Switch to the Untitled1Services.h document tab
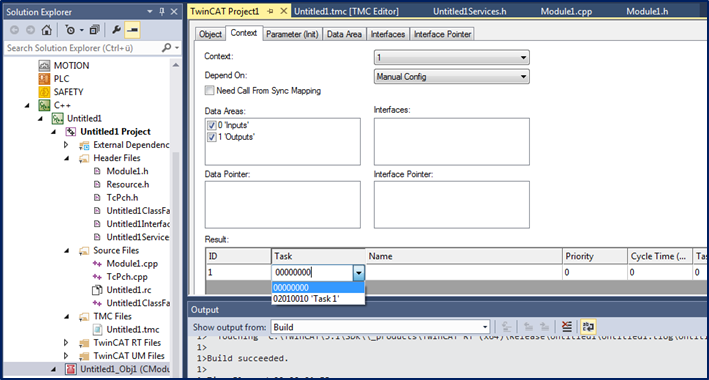Image resolution: width=709 pixels, height=380 pixels. 469,12
